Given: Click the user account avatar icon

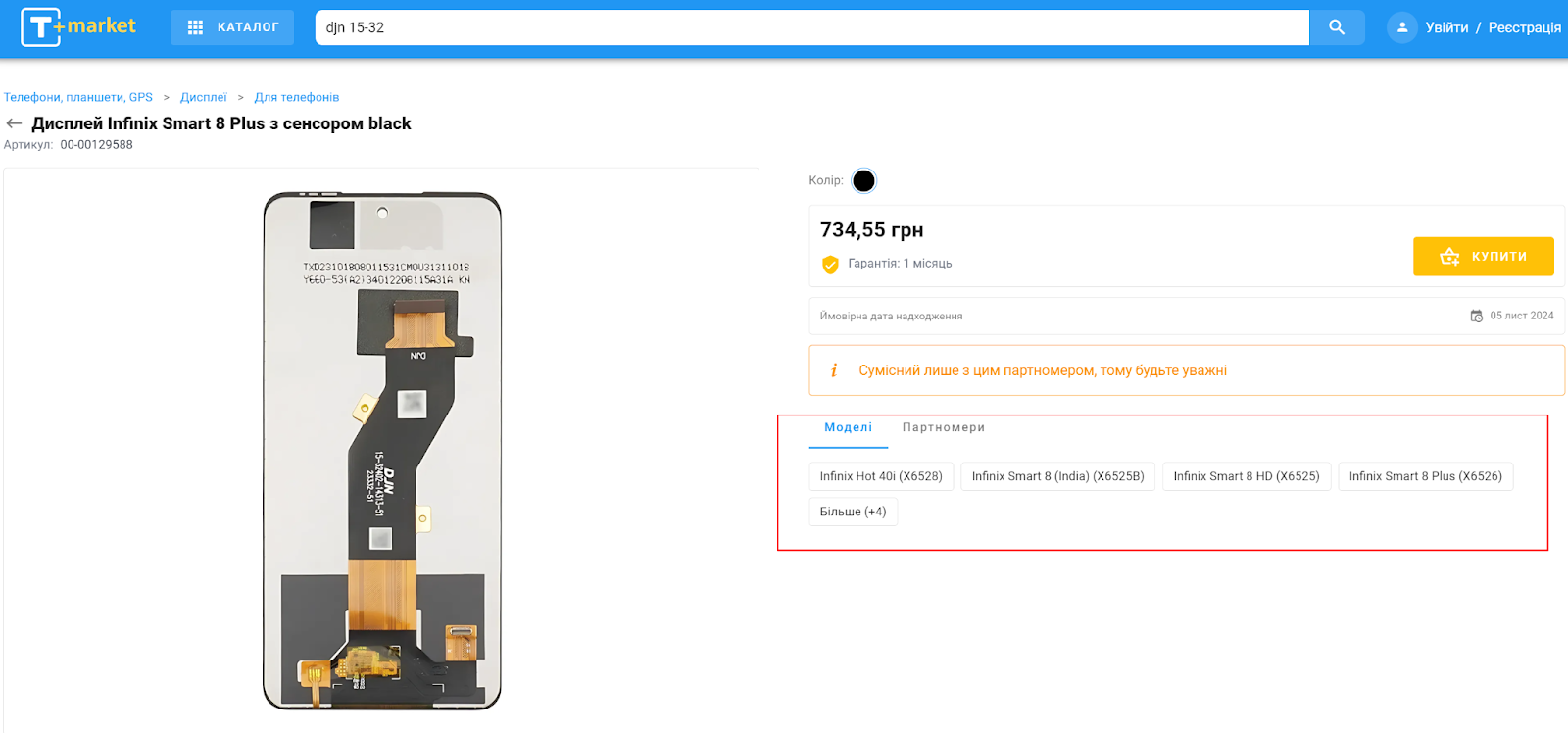Looking at the screenshot, I should [1402, 27].
